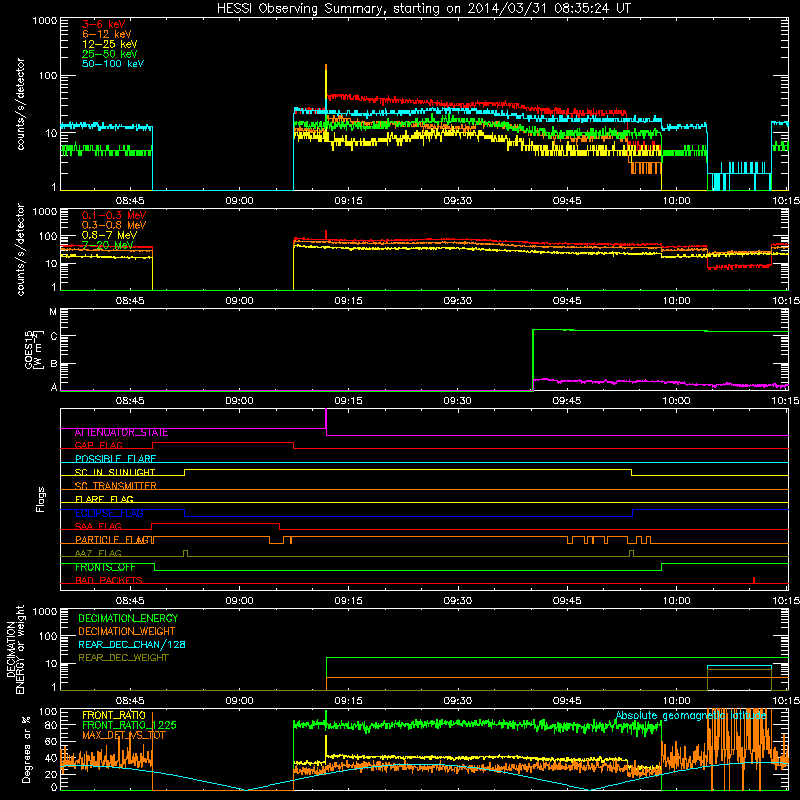
Task: Select the red 3-6 keV legend label
Action: (x=104, y=24)
